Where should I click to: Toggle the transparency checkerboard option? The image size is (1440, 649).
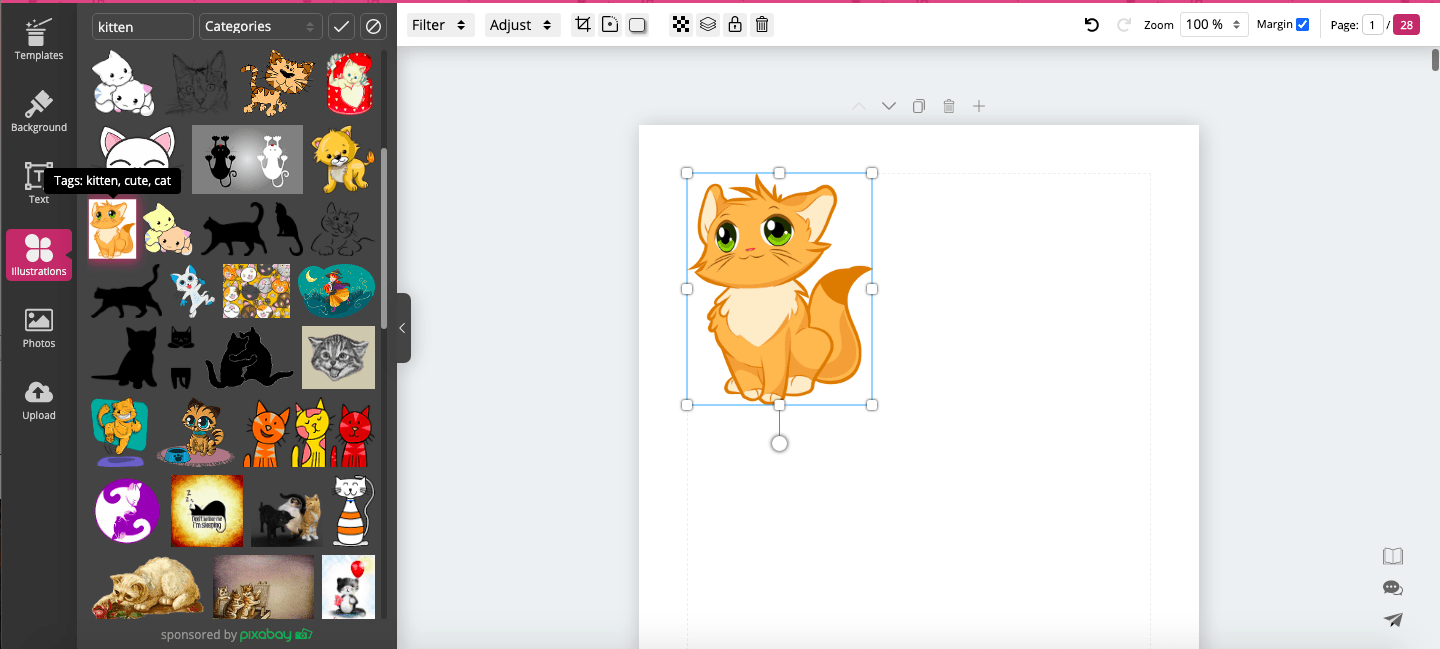point(681,24)
